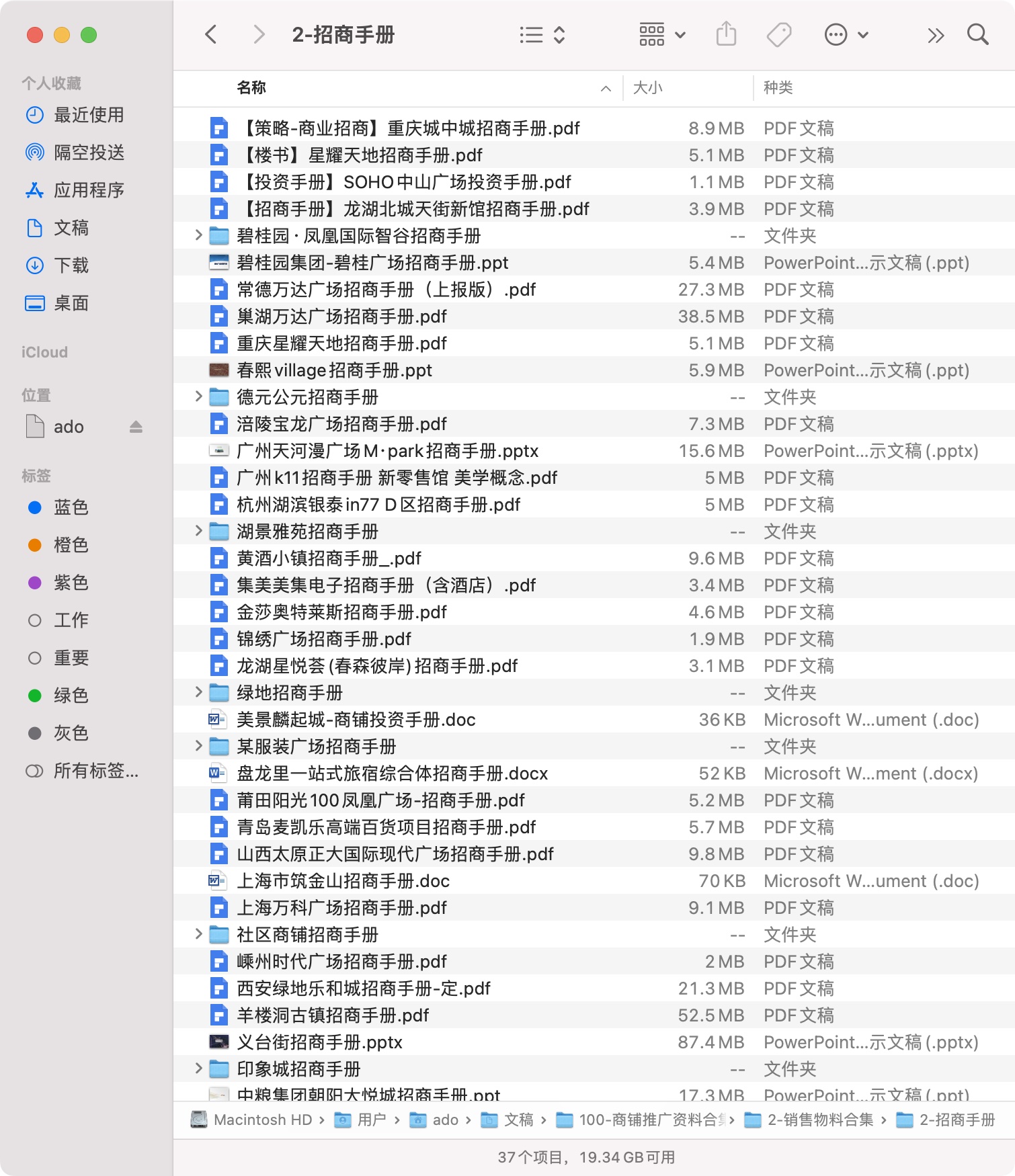Expand the 湖景雅苑招商手册 folder

198,531
